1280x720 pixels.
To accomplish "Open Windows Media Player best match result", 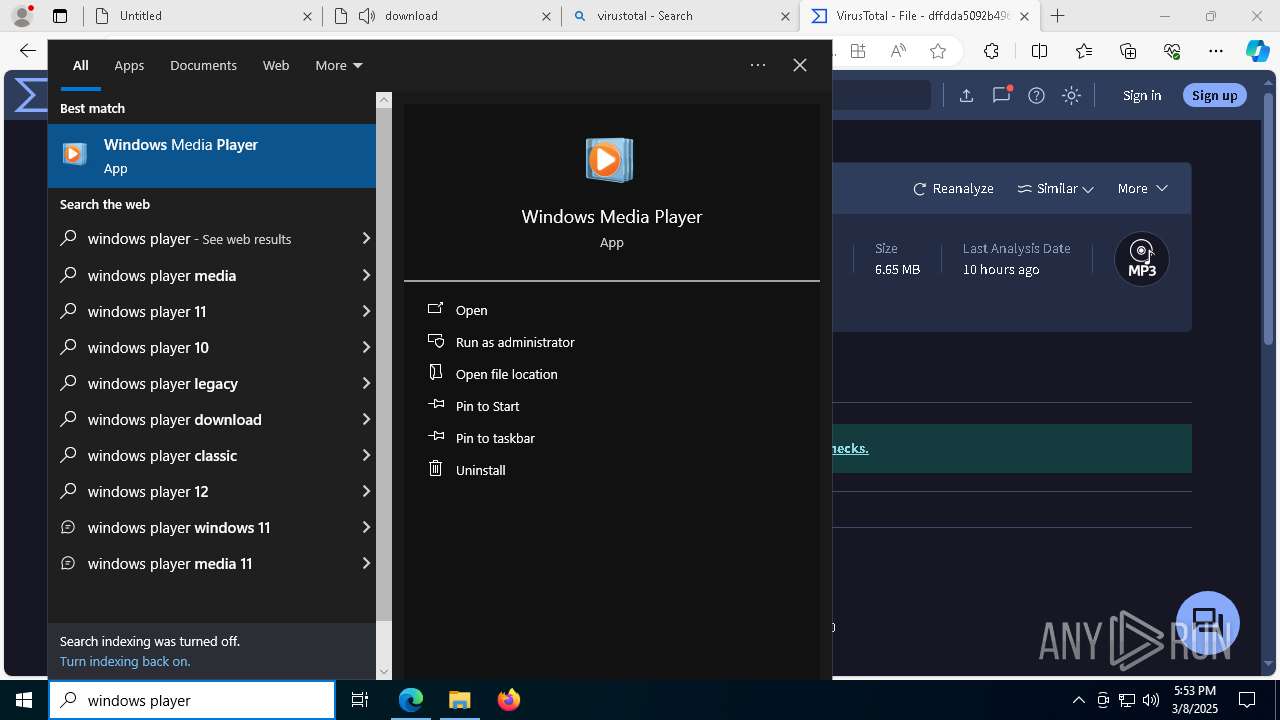I will tap(212, 156).
